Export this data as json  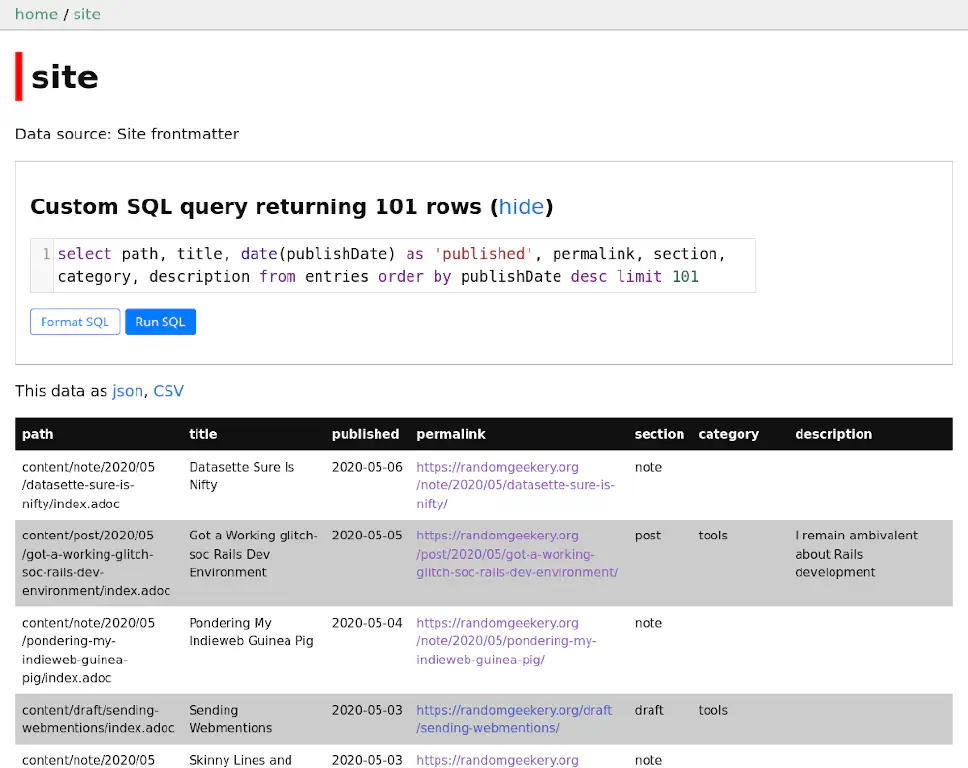[x=127, y=391]
